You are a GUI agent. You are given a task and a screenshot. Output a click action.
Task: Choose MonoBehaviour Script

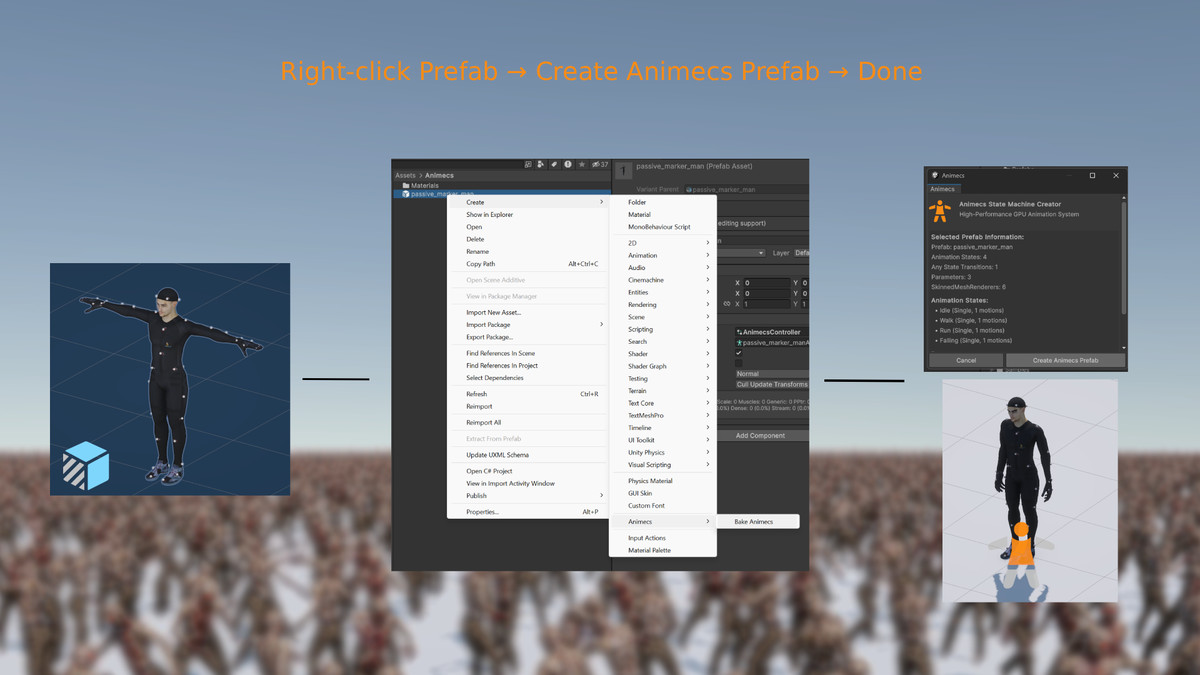[663, 227]
